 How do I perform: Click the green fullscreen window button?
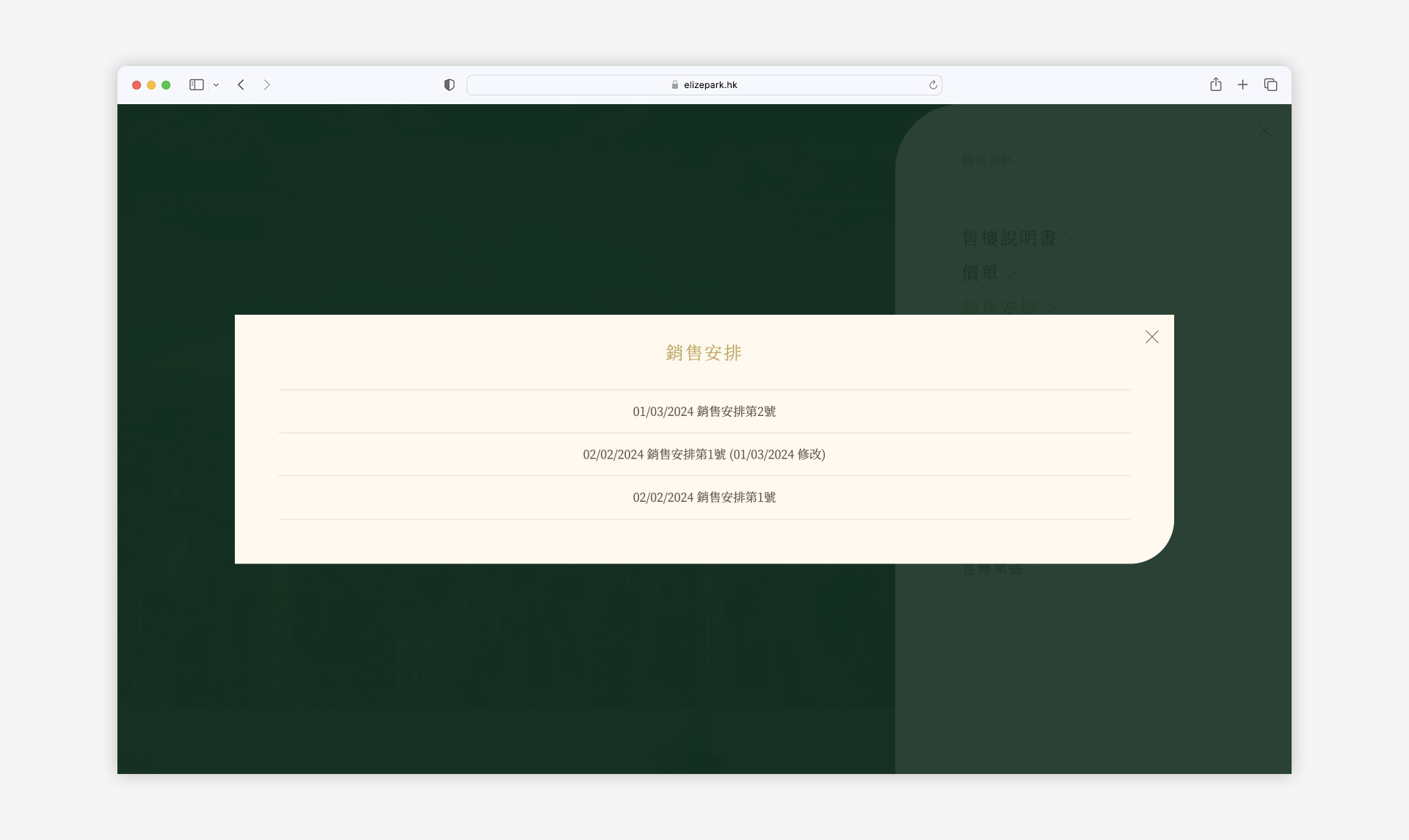[x=166, y=85]
